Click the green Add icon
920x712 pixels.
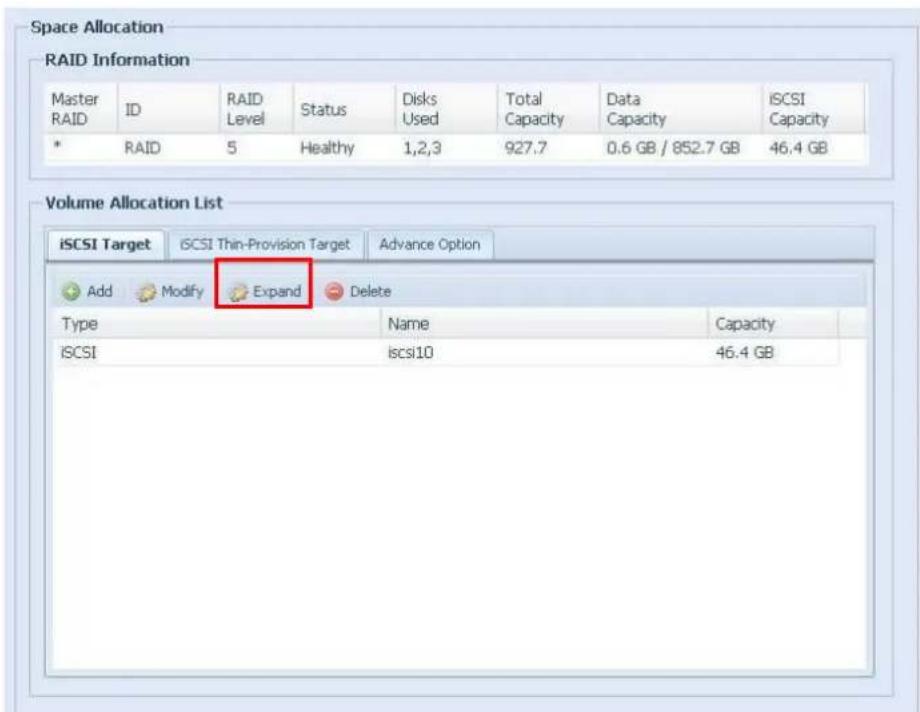tap(71, 291)
